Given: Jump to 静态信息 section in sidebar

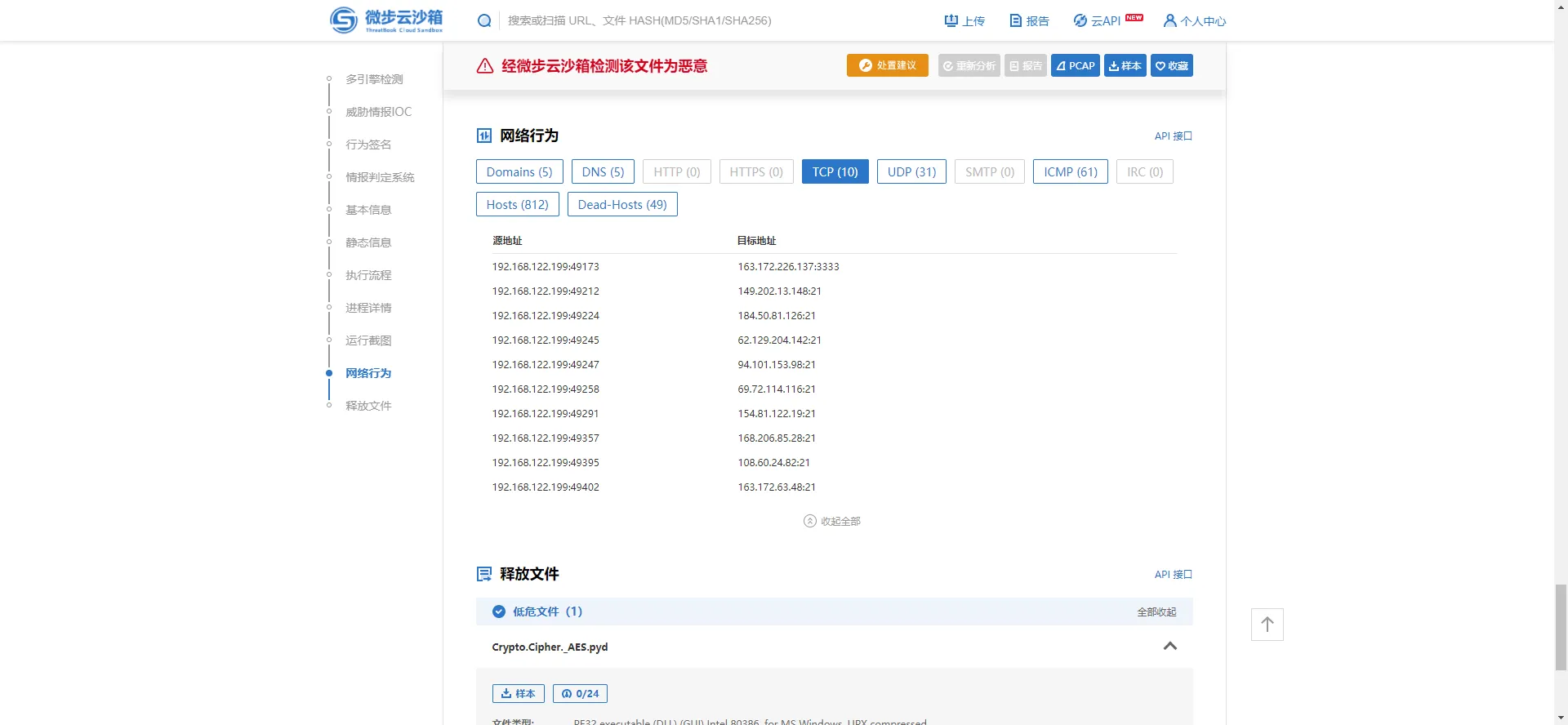Looking at the screenshot, I should (x=368, y=242).
